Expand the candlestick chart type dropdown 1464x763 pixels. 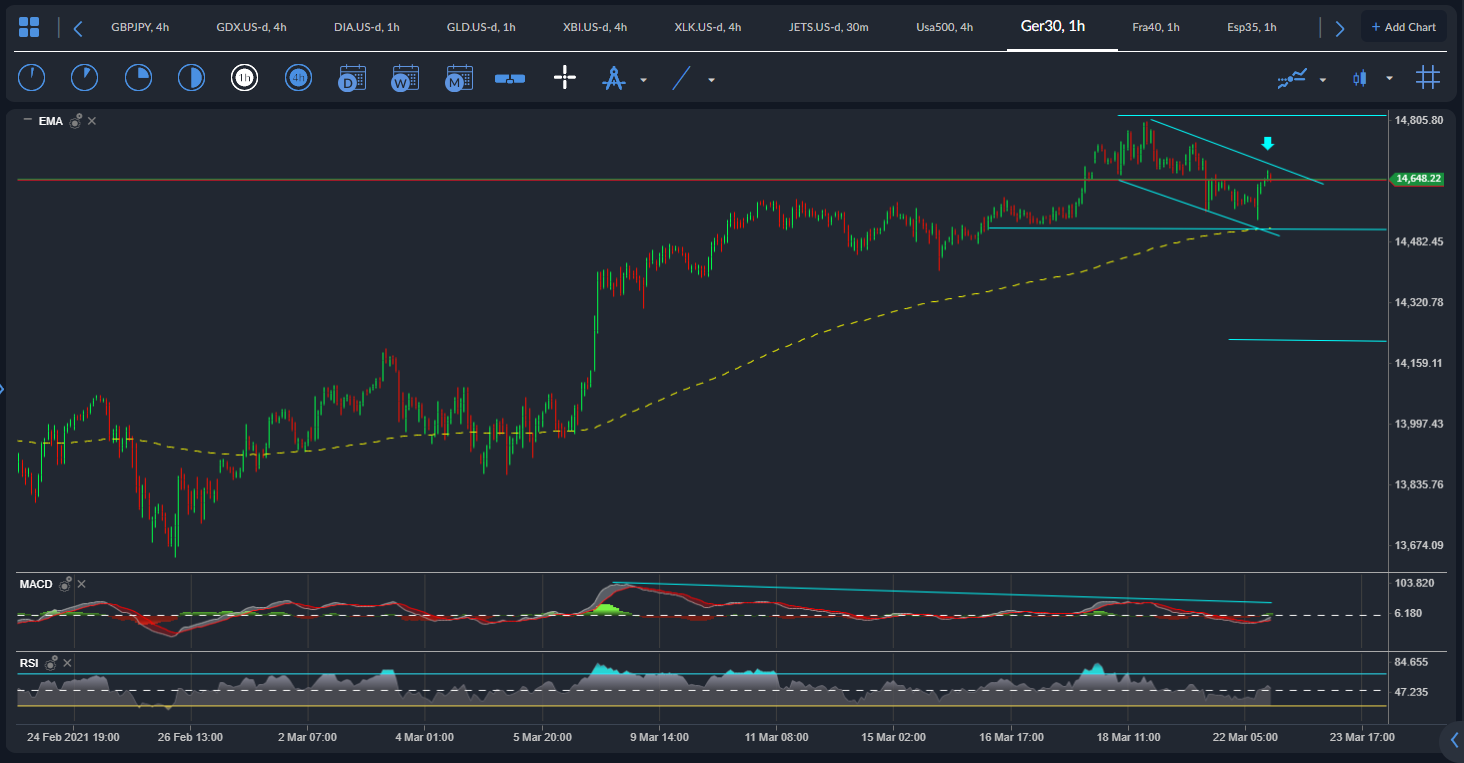1389,78
